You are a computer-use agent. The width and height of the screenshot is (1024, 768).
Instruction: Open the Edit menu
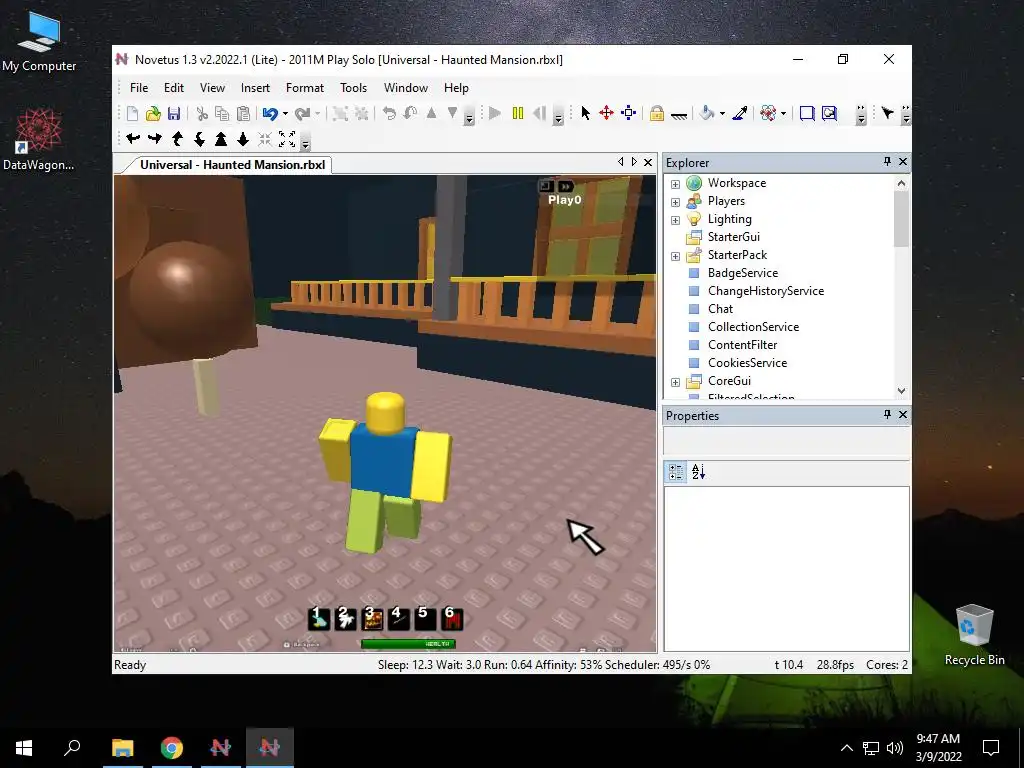[x=174, y=88]
